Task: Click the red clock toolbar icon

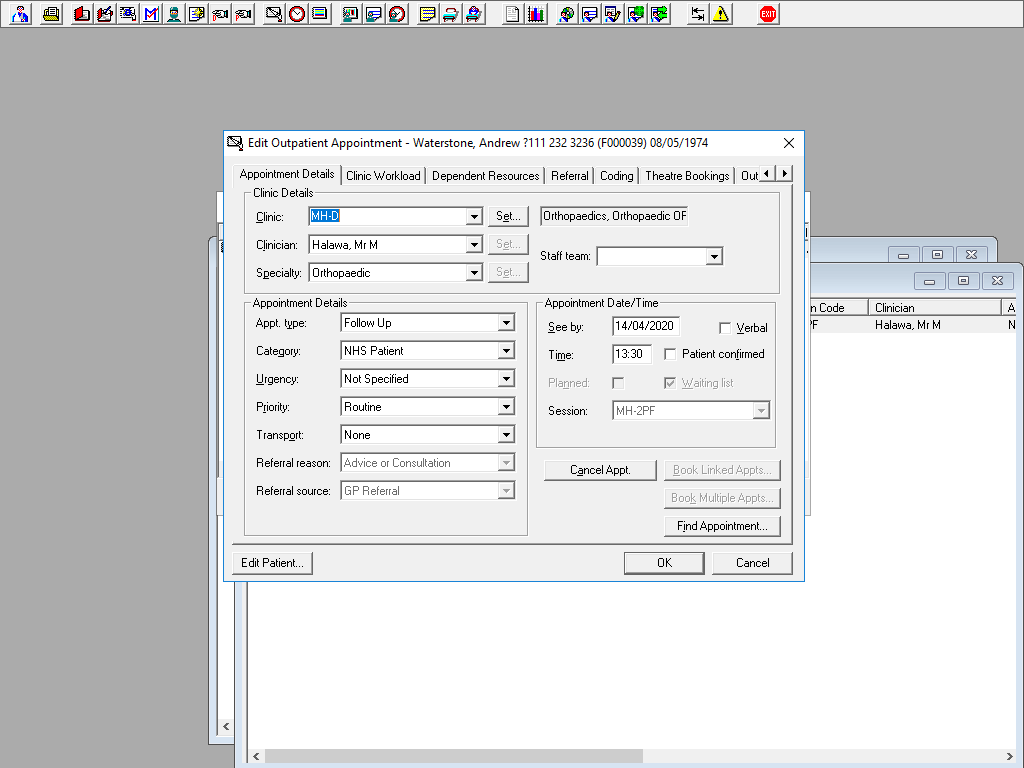Action: (x=297, y=14)
